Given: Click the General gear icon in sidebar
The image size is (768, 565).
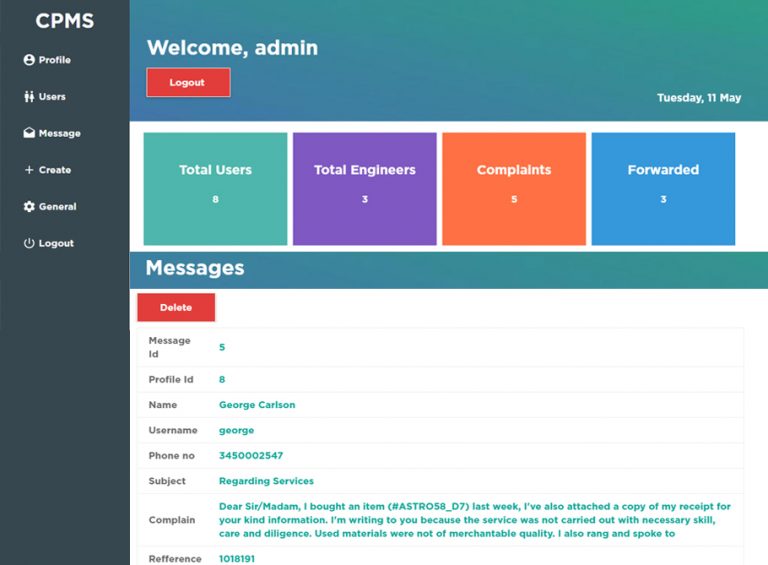Looking at the screenshot, I should tap(29, 207).
